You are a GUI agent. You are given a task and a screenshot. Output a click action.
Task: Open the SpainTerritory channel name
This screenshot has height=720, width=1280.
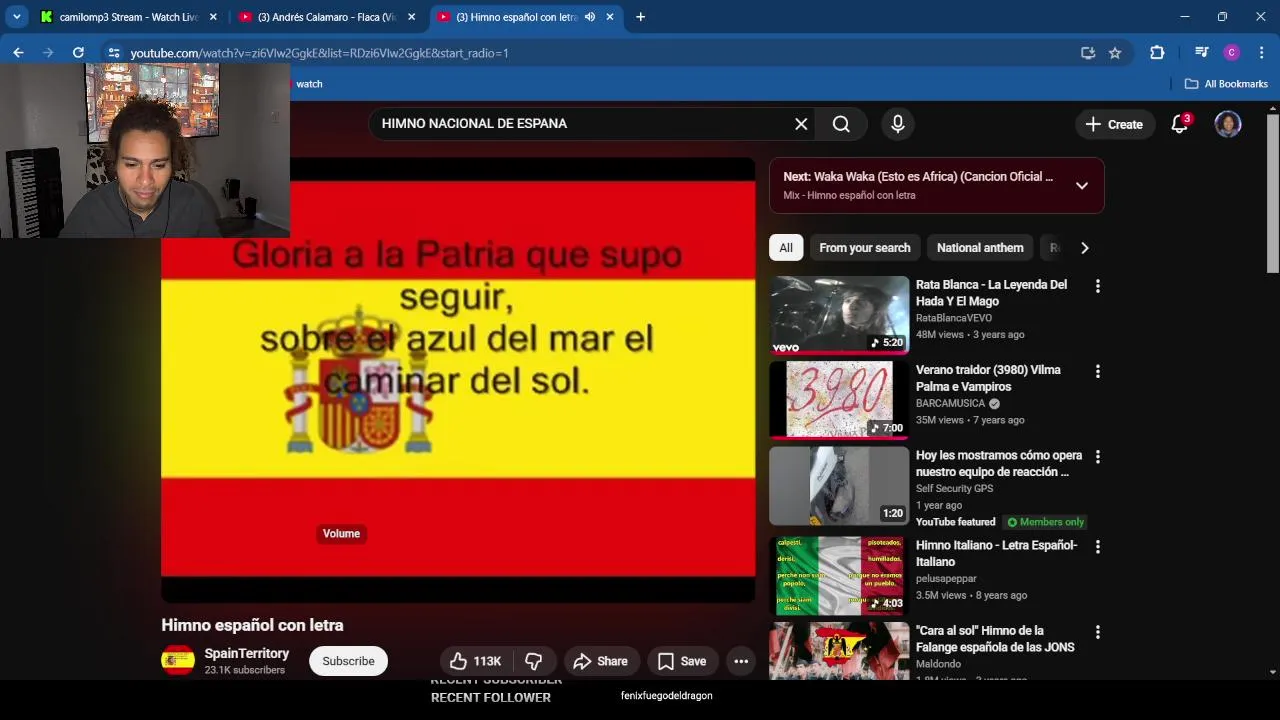click(246, 653)
